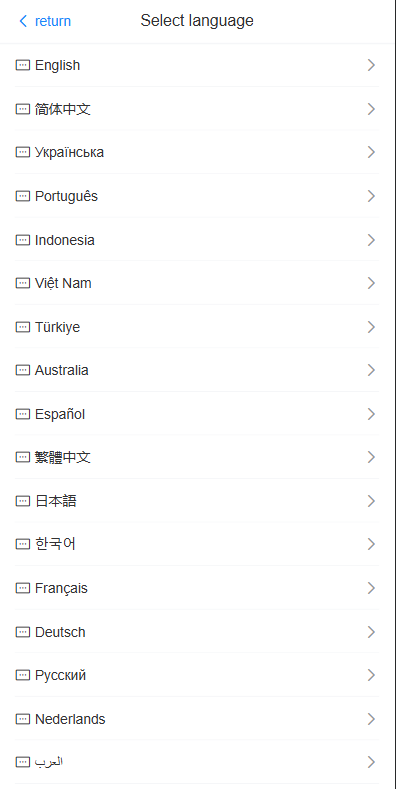
Task: Pick 繁體中文 language entry
Action: click(197, 457)
